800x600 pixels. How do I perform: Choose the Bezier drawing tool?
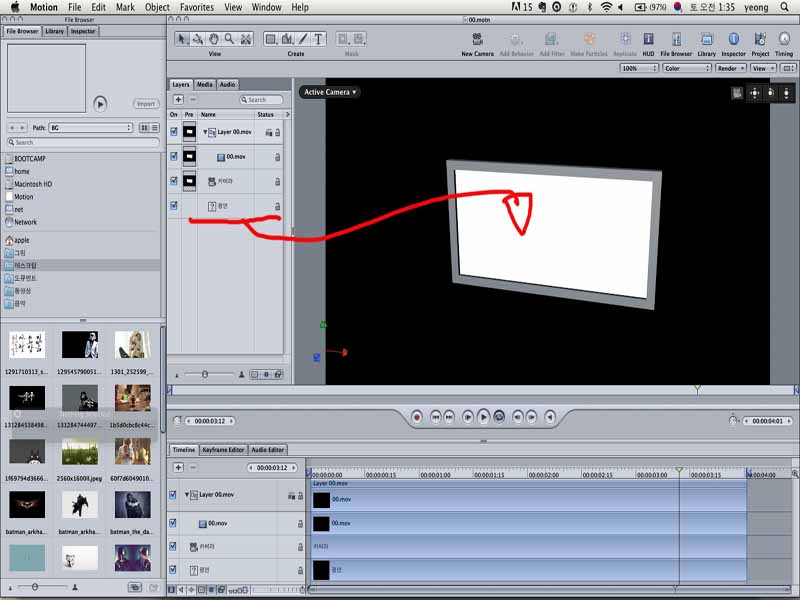click(287, 39)
